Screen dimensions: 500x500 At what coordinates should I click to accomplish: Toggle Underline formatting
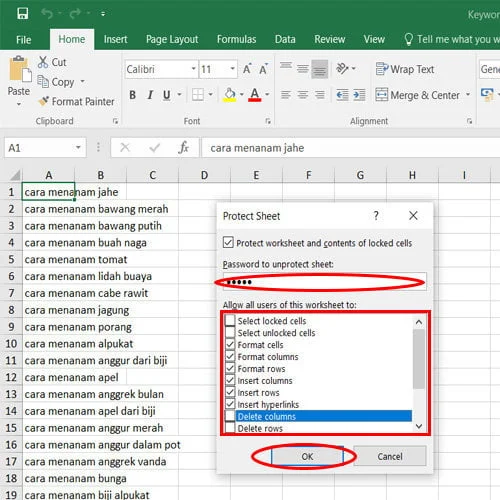[167, 95]
